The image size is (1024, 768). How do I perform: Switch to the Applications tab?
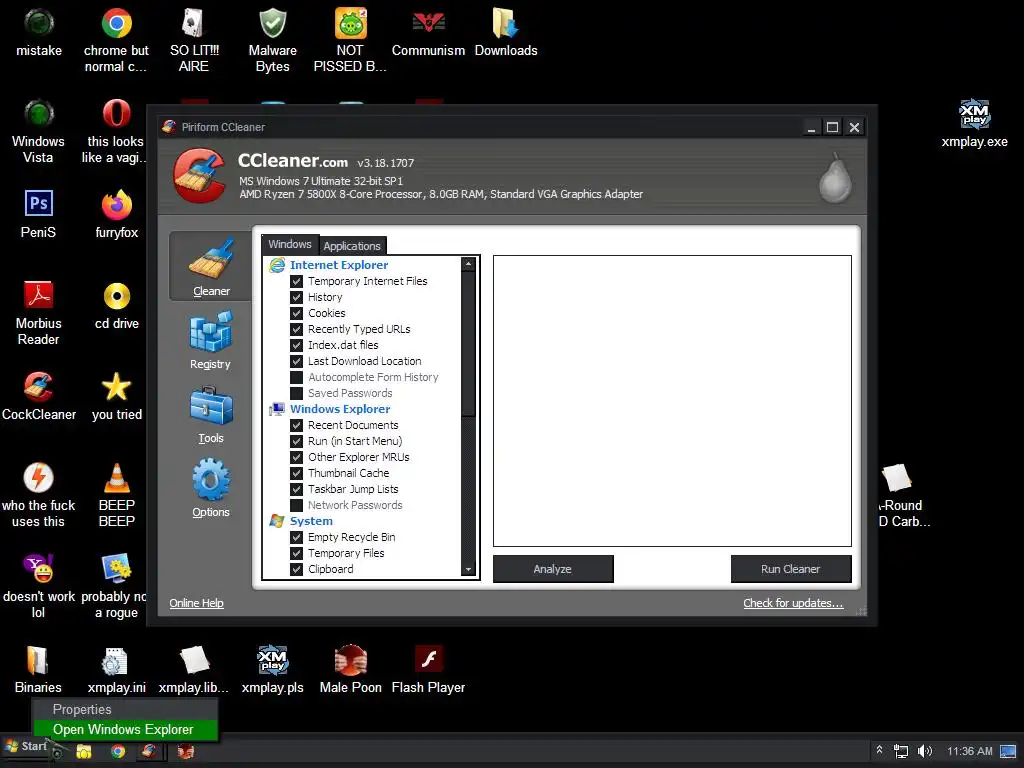352,246
